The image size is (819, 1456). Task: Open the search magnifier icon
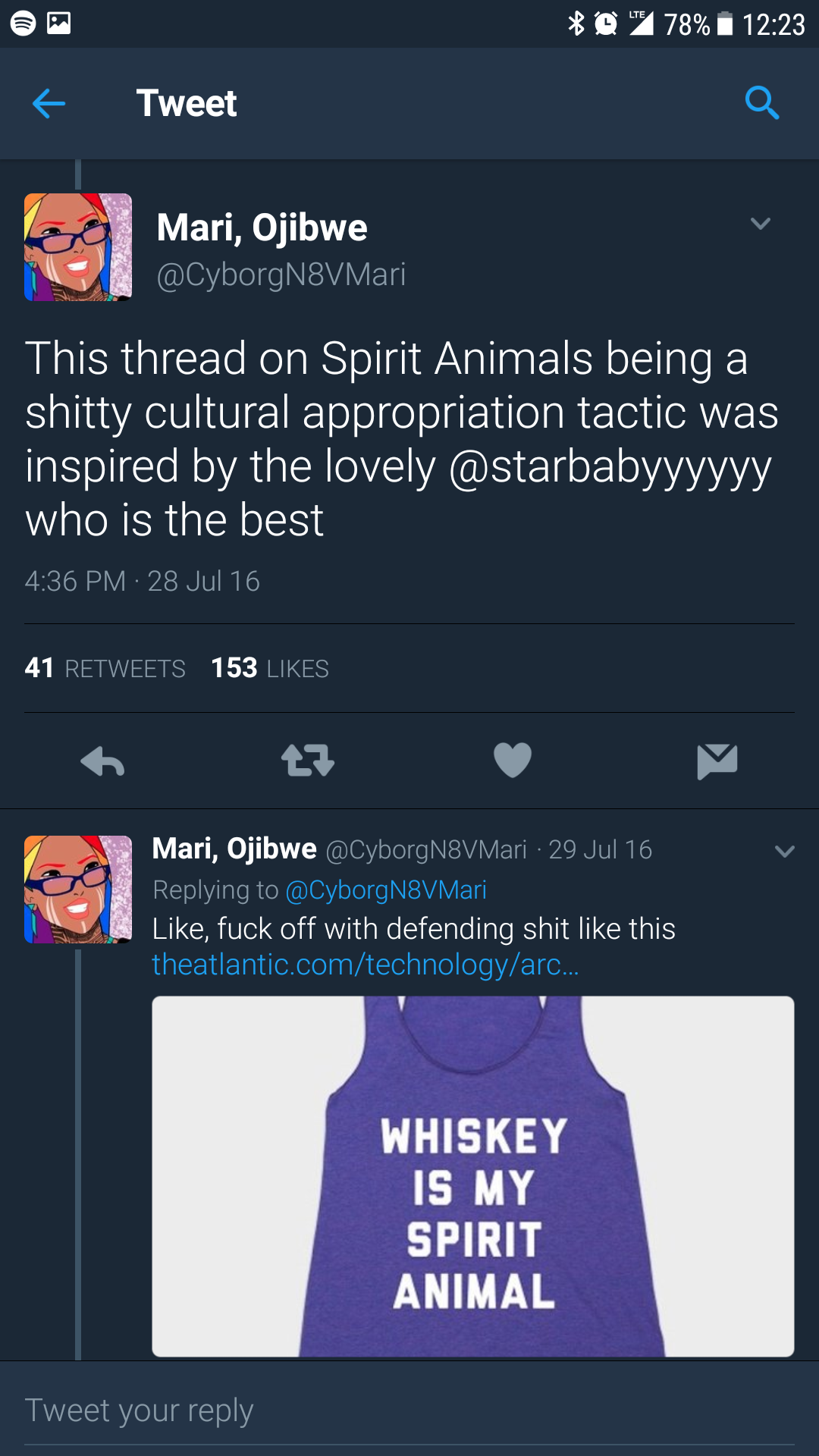[761, 103]
